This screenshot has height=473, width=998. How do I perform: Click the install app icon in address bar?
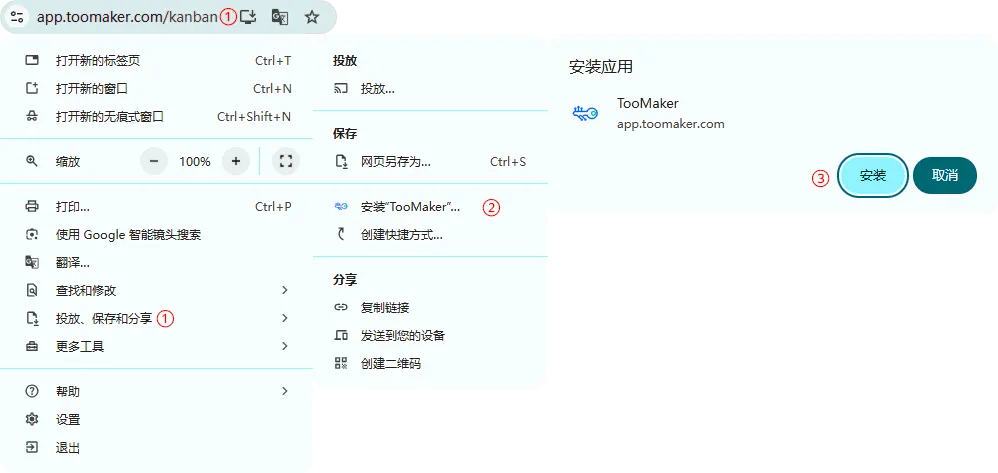tap(248, 17)
